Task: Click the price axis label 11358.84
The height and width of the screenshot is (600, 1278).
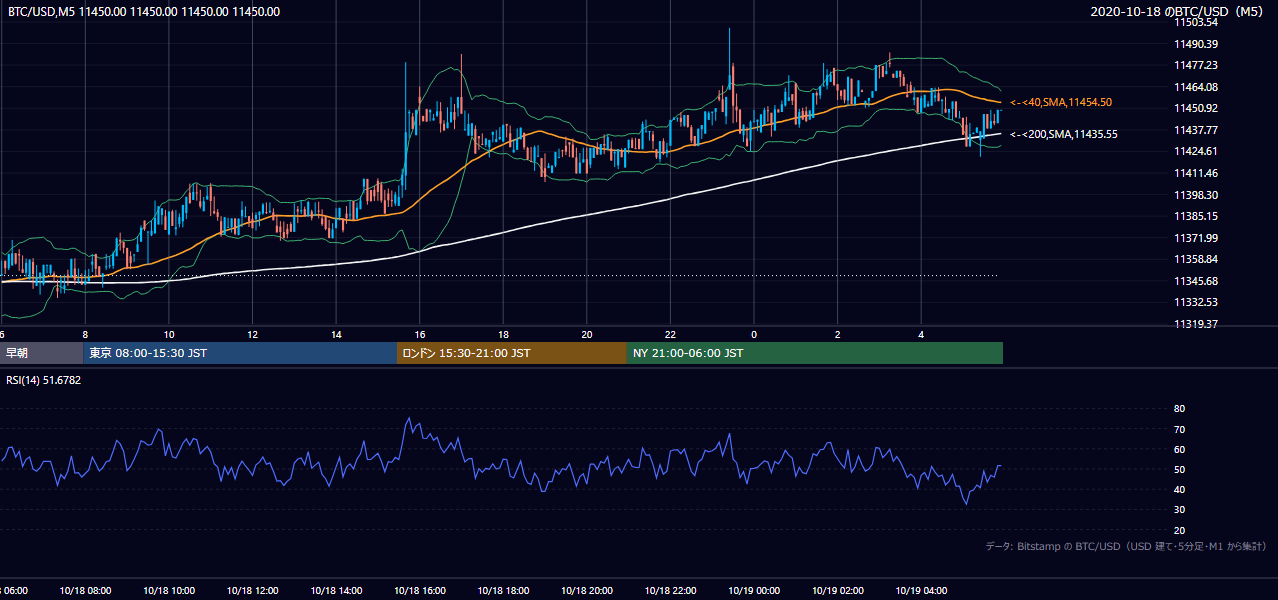Action: (x=1196, y=259)
